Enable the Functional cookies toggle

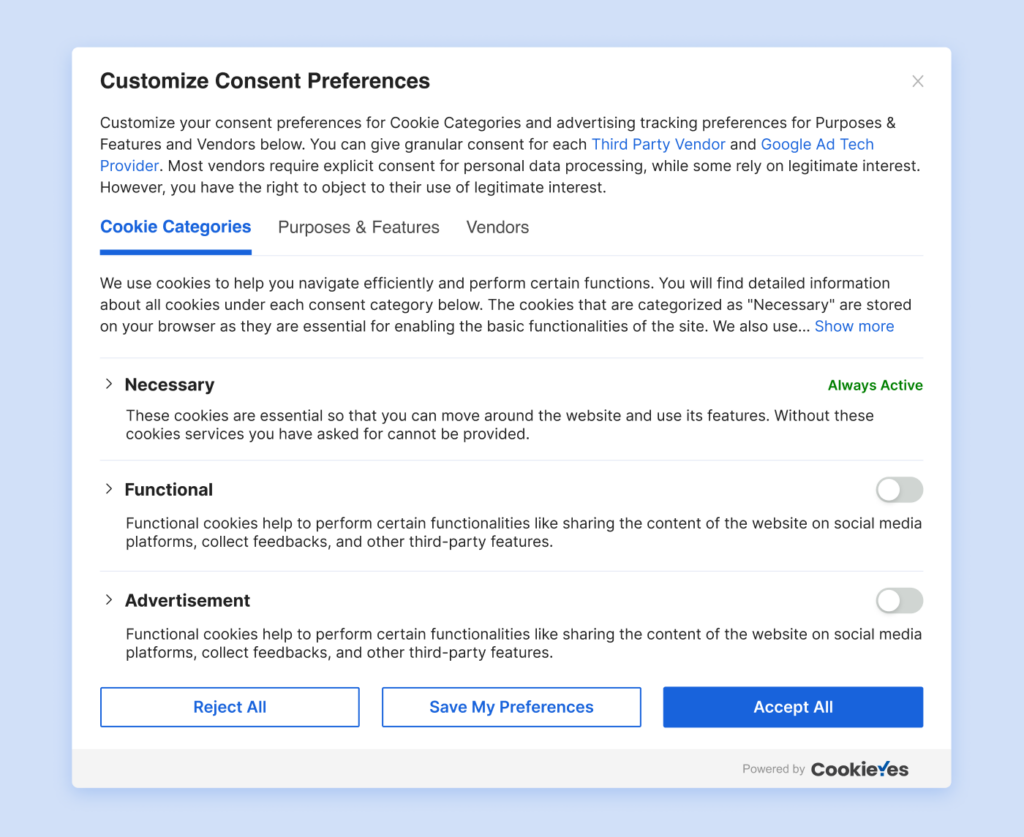coord(899,490)
